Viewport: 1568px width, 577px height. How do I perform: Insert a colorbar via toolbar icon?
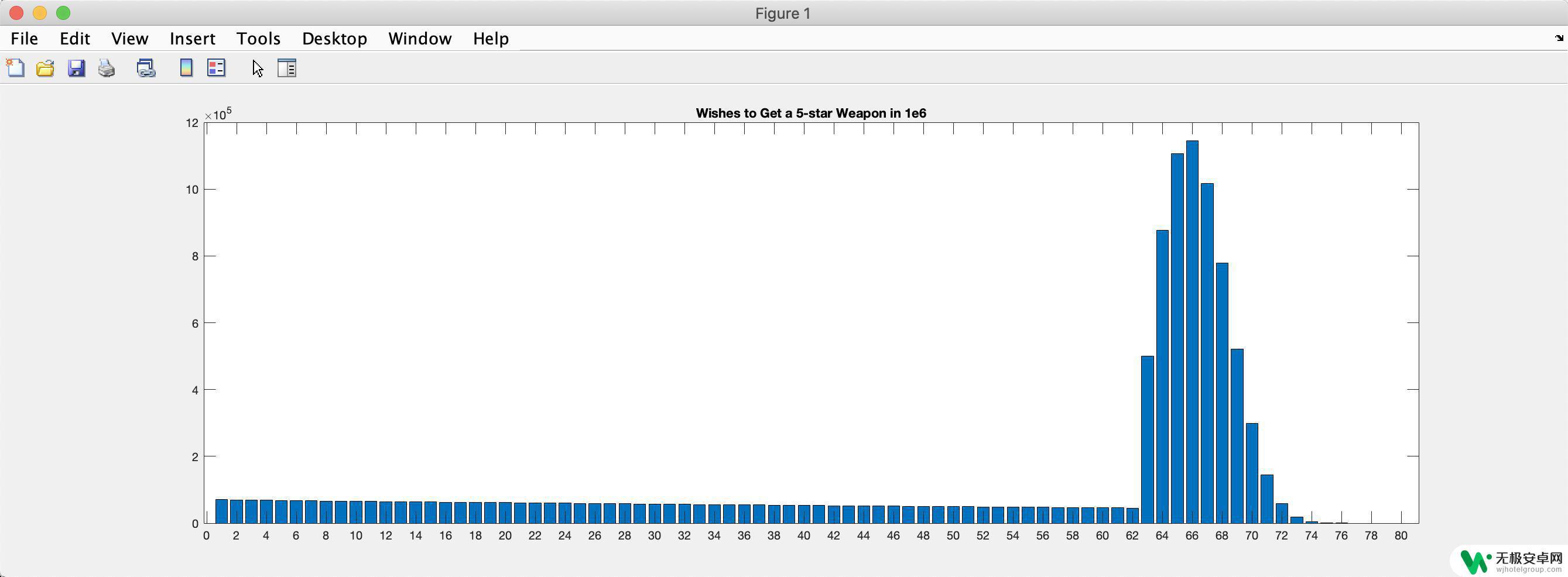pyautogui.click(x=186, y=68)
